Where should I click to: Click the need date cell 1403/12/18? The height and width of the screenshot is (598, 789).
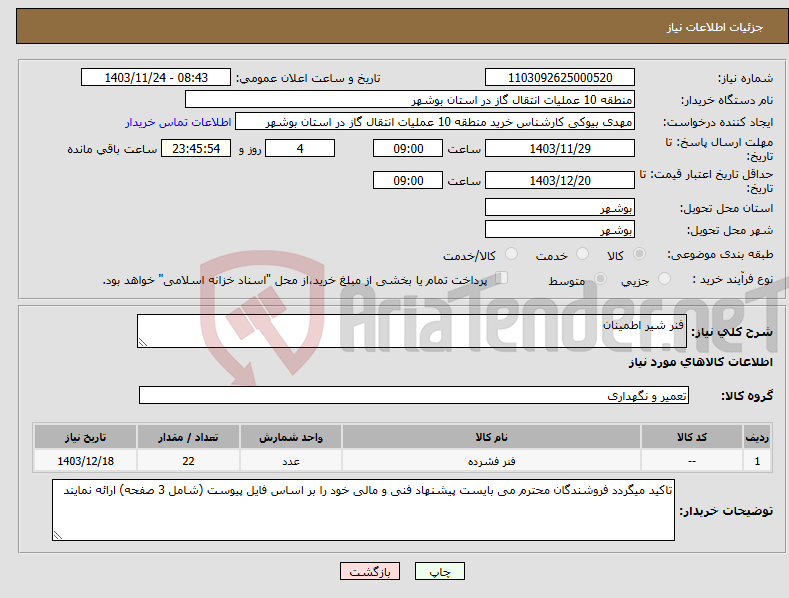[86, 461]
